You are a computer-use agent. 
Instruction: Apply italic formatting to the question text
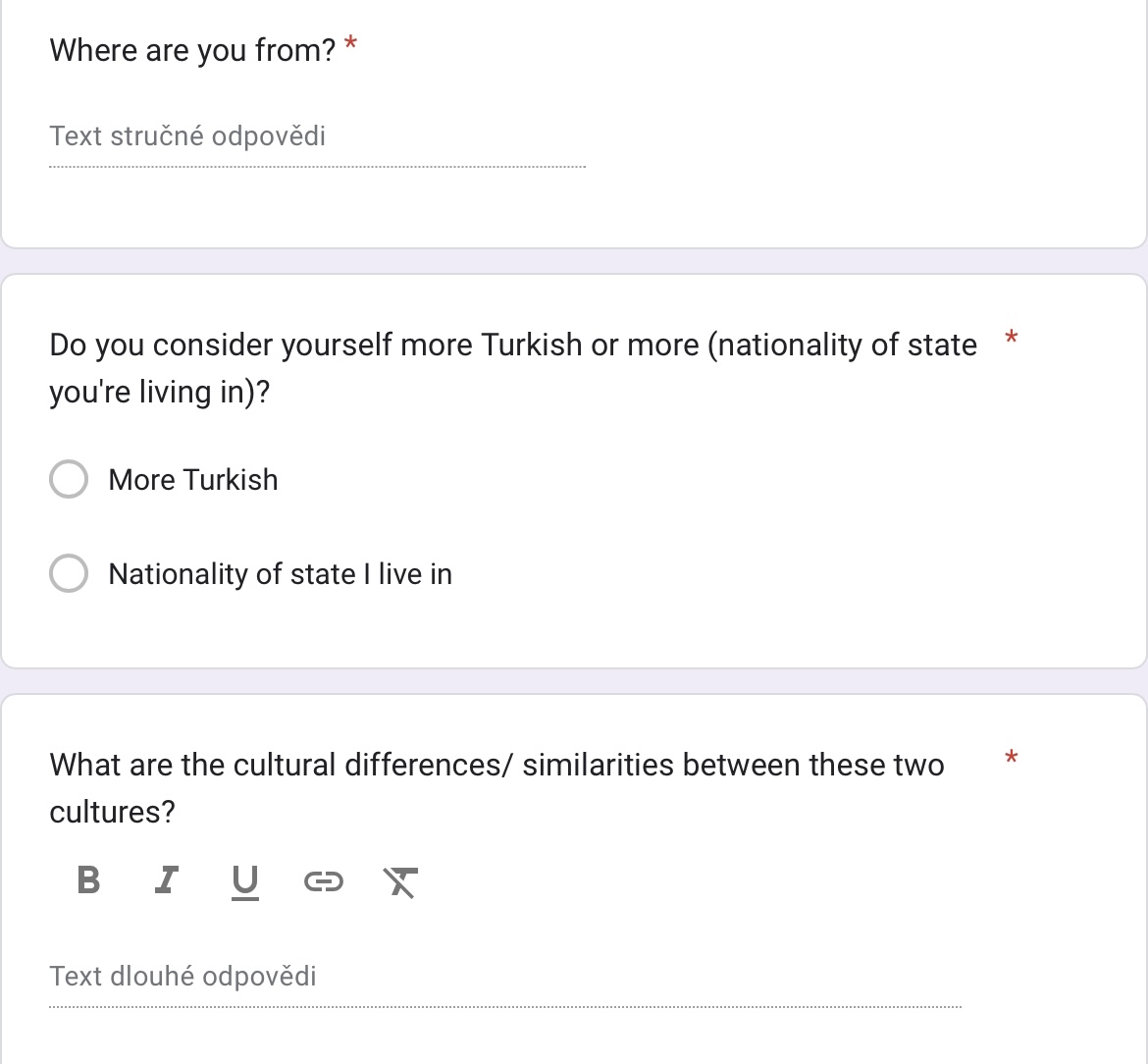(167, 880)
